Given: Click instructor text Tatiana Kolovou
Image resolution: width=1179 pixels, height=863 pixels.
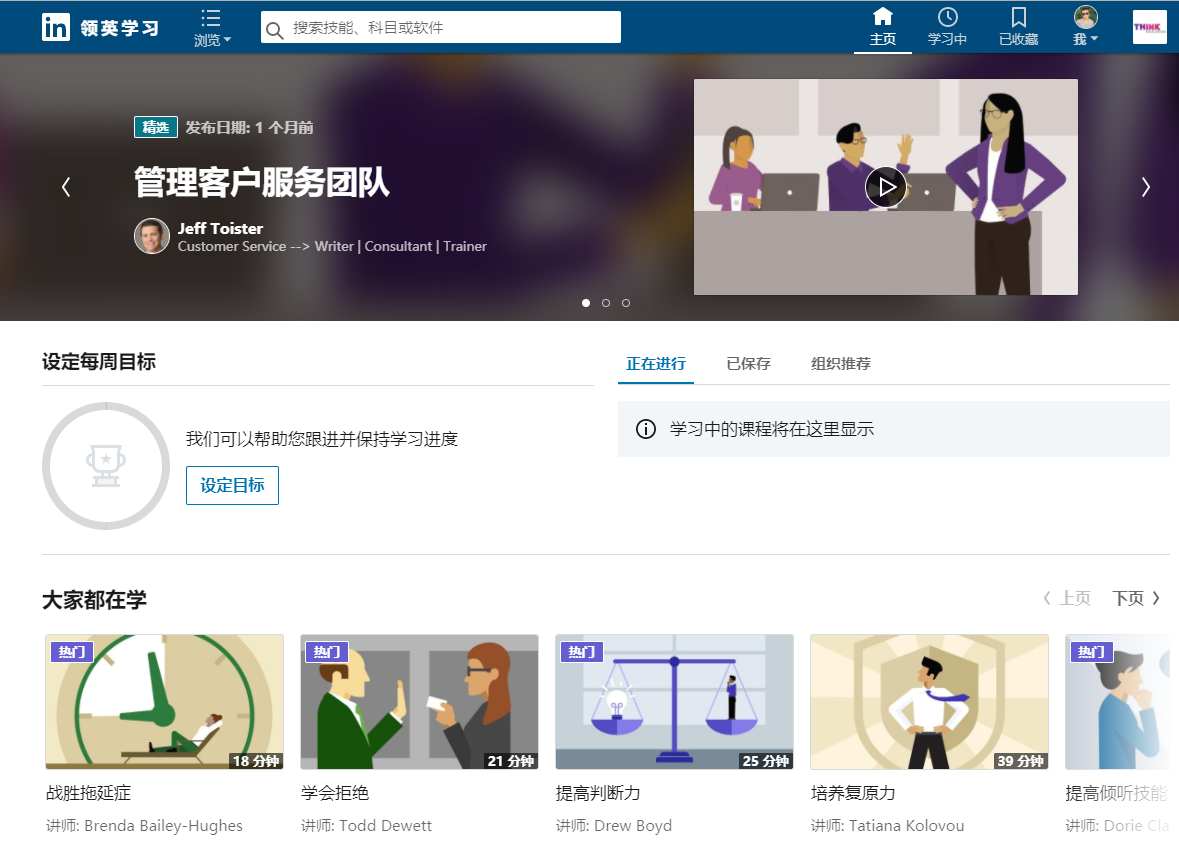Looking at the screenshot, I should (906, 825).
